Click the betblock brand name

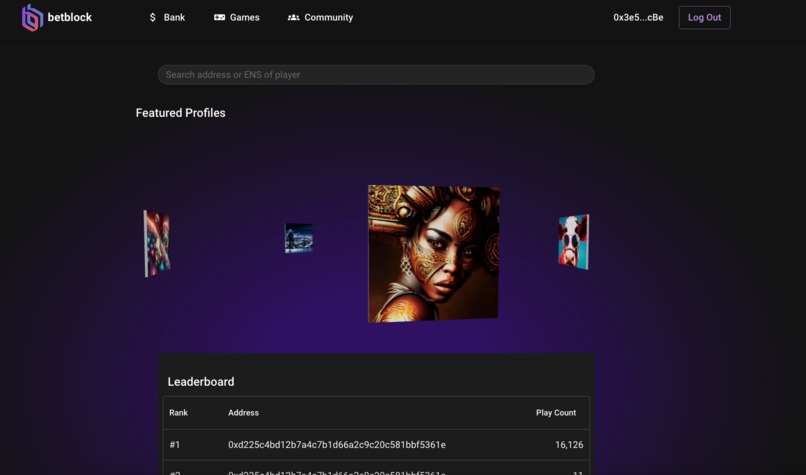click(x=69, y=17)
